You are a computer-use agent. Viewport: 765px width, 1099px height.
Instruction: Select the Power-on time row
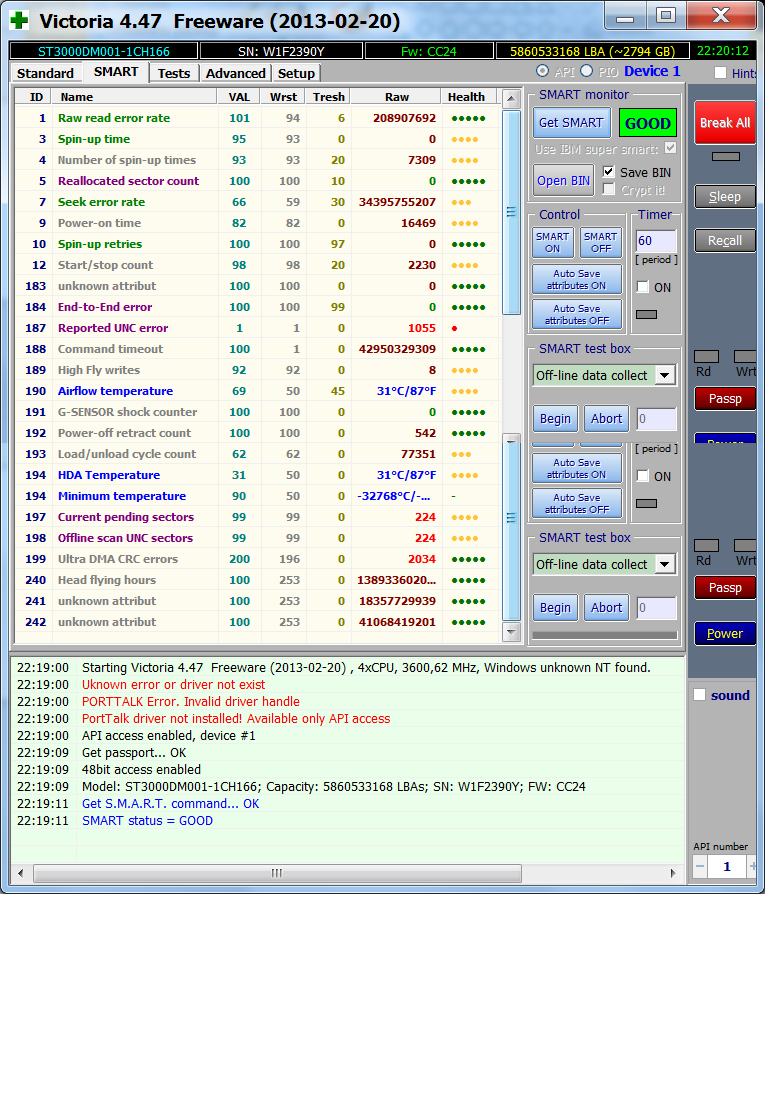click(x=257, y=223)
